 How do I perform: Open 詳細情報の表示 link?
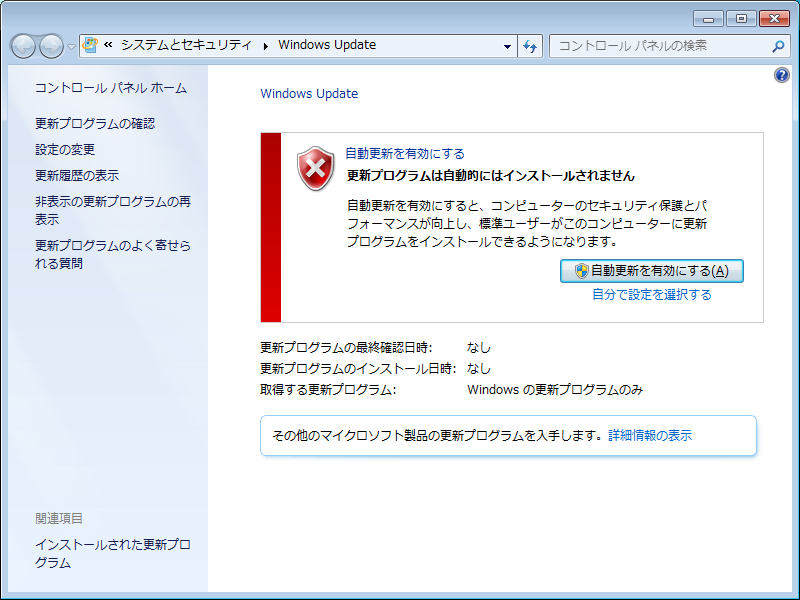(650, 435)
